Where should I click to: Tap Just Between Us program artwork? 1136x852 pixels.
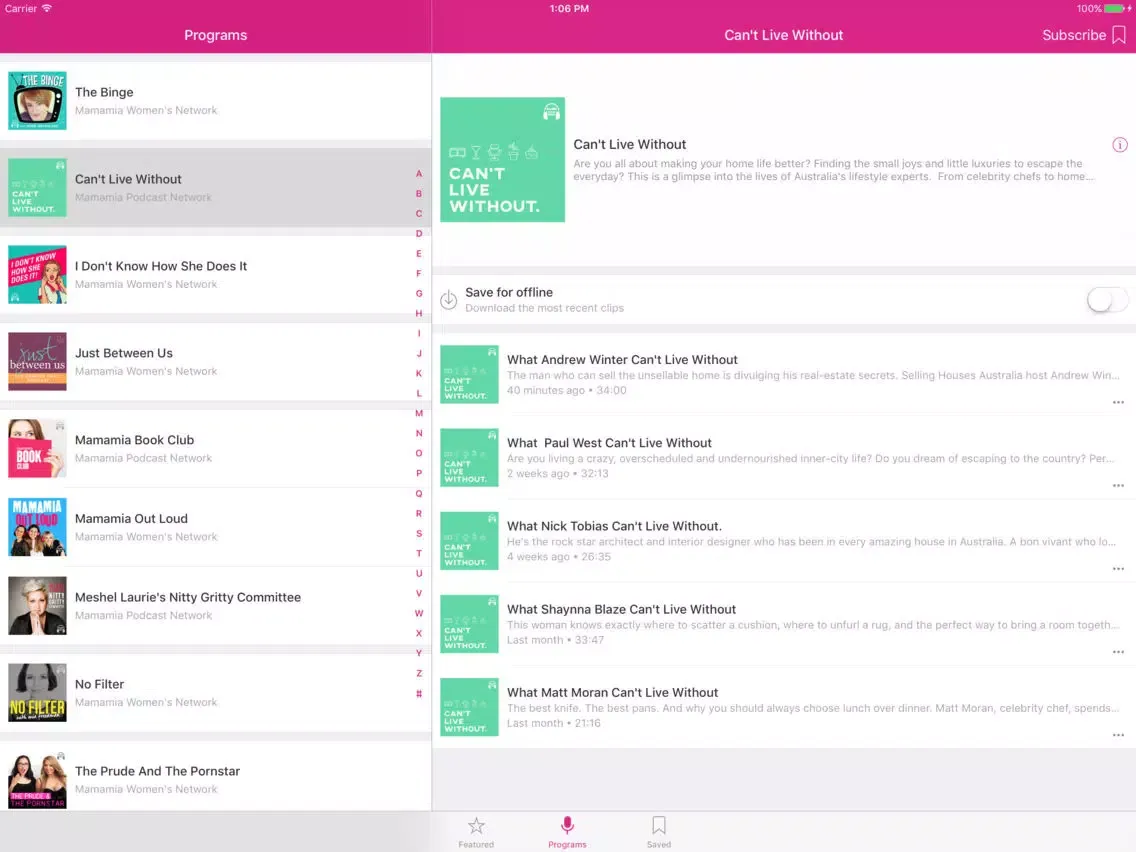tap(37, 362)
